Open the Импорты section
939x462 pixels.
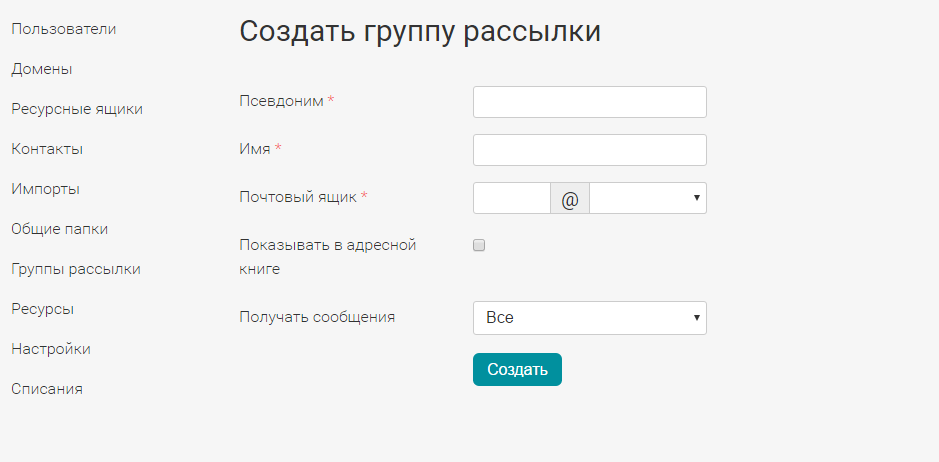click(x=46, y=189)
